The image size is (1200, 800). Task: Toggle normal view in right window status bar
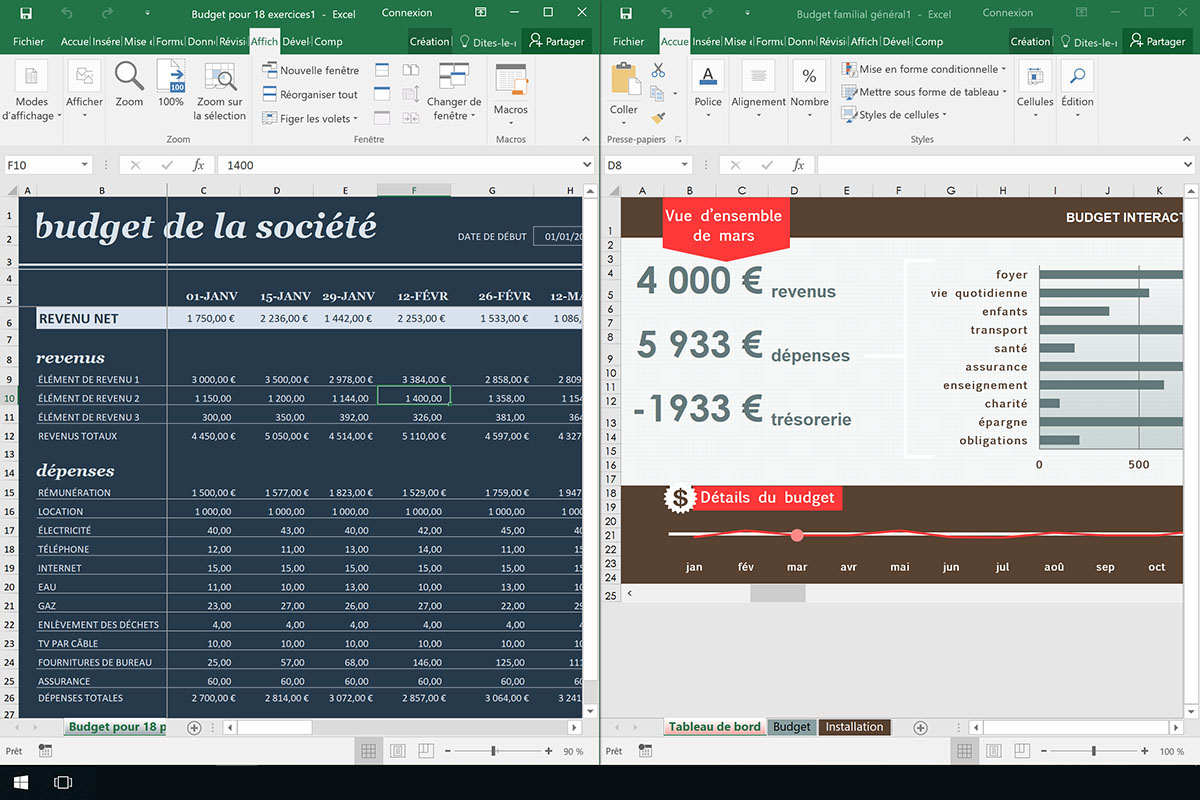tap(968, 751)
